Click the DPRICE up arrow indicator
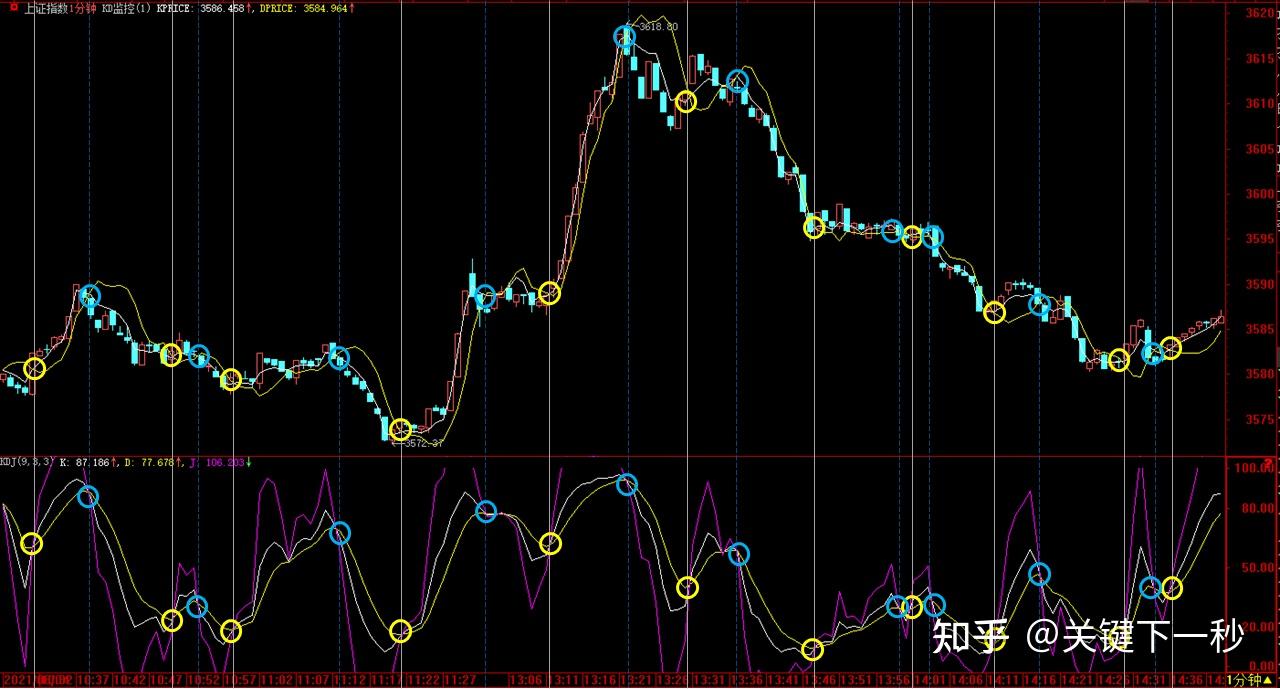This screenshot has width=1280, height=689. pyautogui.click(x=352, y=9)
